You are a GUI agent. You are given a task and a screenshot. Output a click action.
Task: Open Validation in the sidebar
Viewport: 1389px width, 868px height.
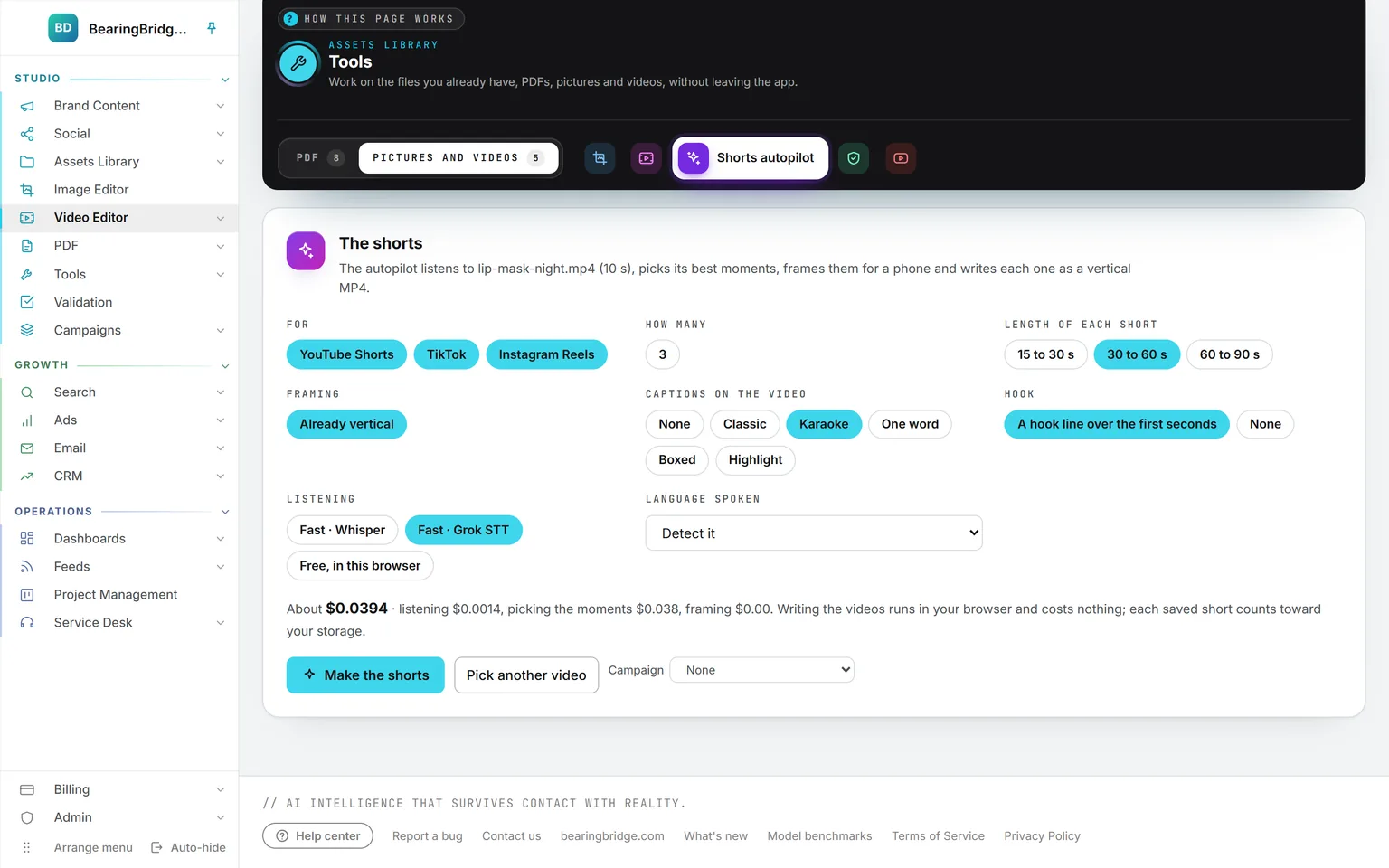(119, 302)
